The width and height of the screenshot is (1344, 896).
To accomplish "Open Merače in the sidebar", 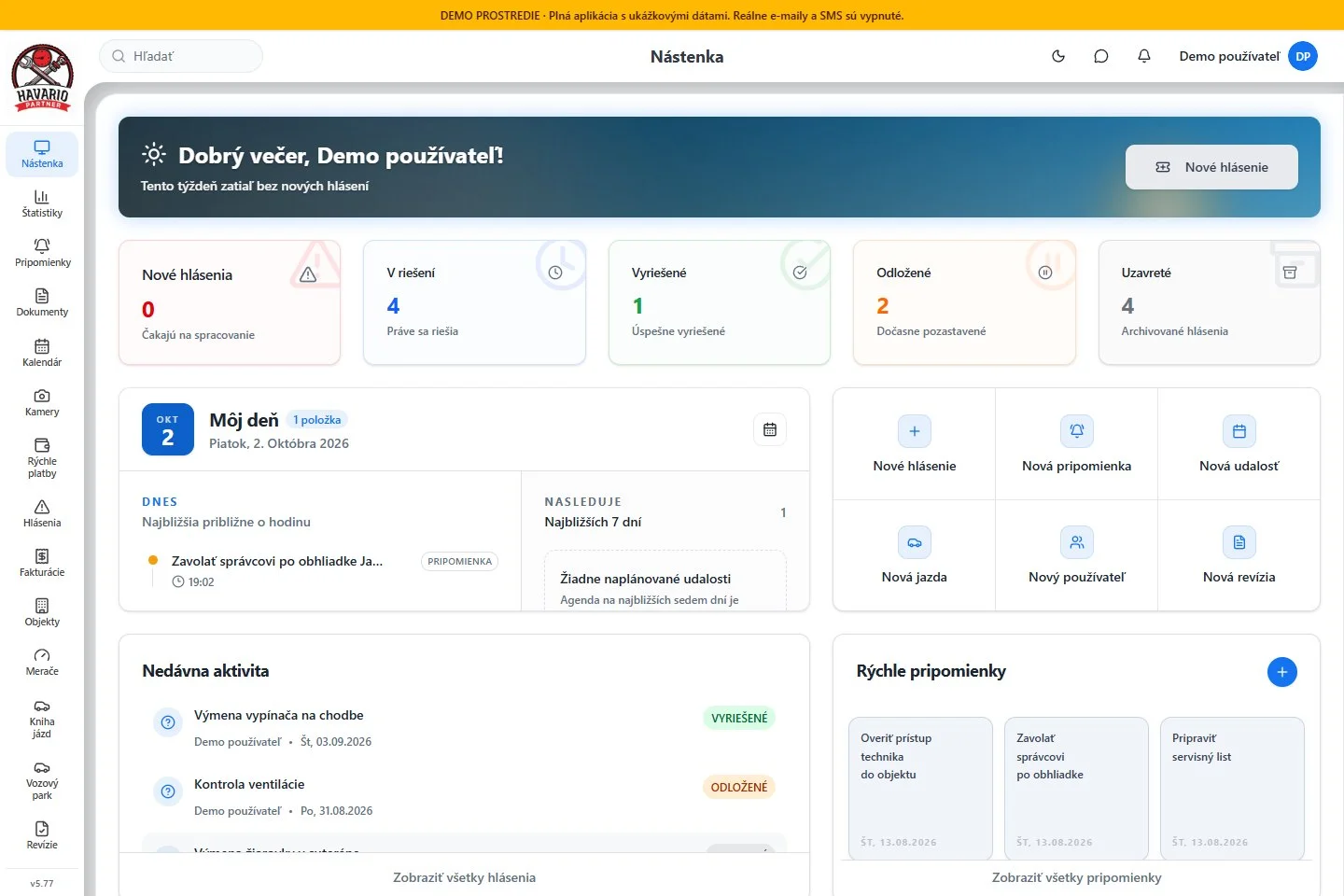I will click(42, 662).
